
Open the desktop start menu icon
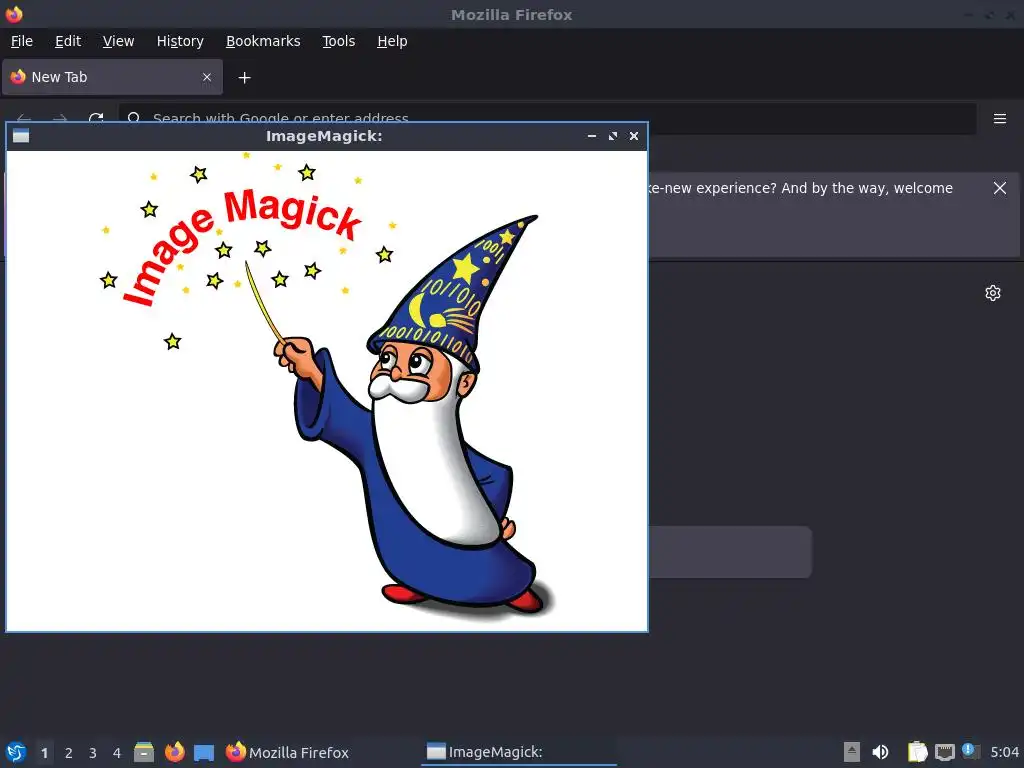click(16, 752)
